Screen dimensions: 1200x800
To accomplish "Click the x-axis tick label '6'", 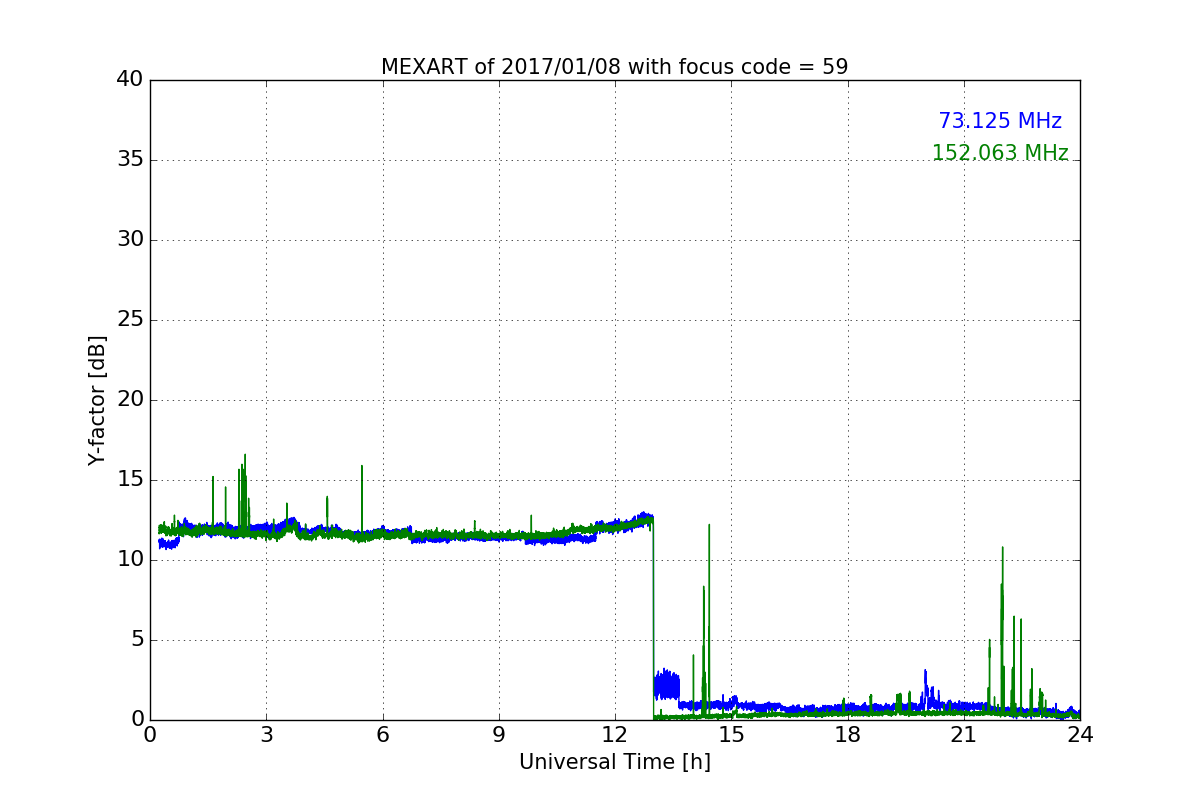I will pyautogui.click(x=382, y=735).
